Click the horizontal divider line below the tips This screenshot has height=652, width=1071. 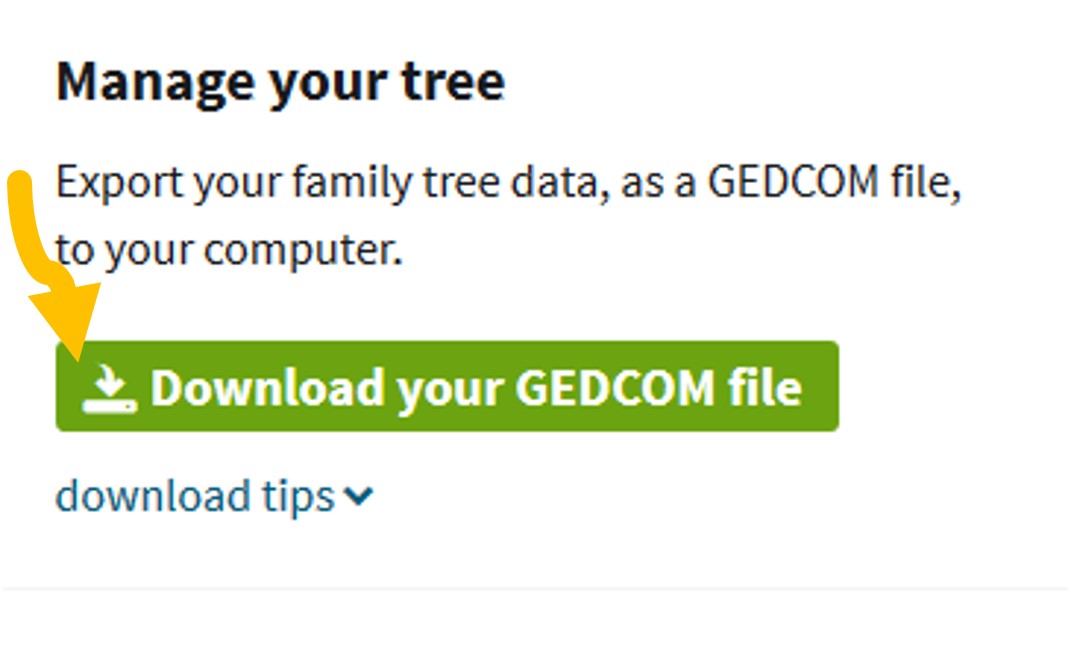[535, 589]
